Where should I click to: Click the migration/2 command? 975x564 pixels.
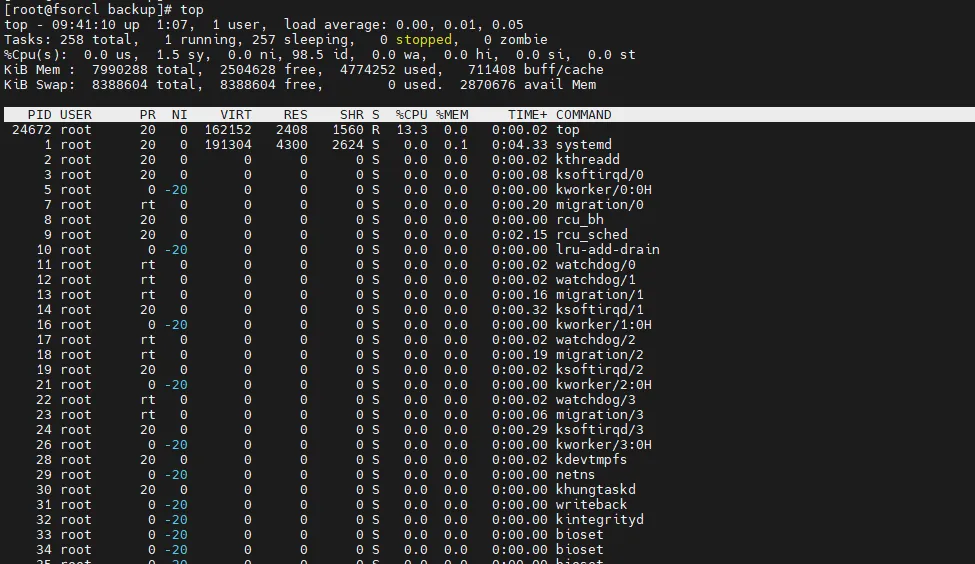[599, 354]
